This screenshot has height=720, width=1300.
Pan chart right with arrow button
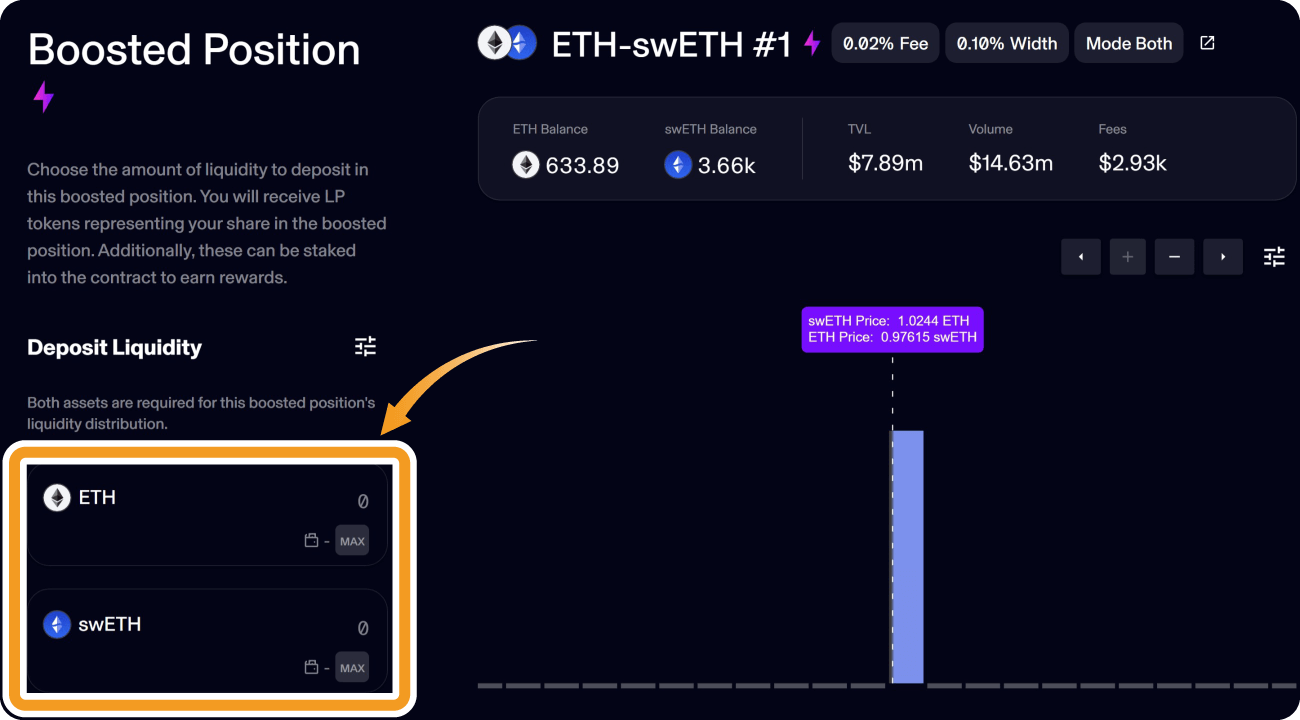(1223, 257)
